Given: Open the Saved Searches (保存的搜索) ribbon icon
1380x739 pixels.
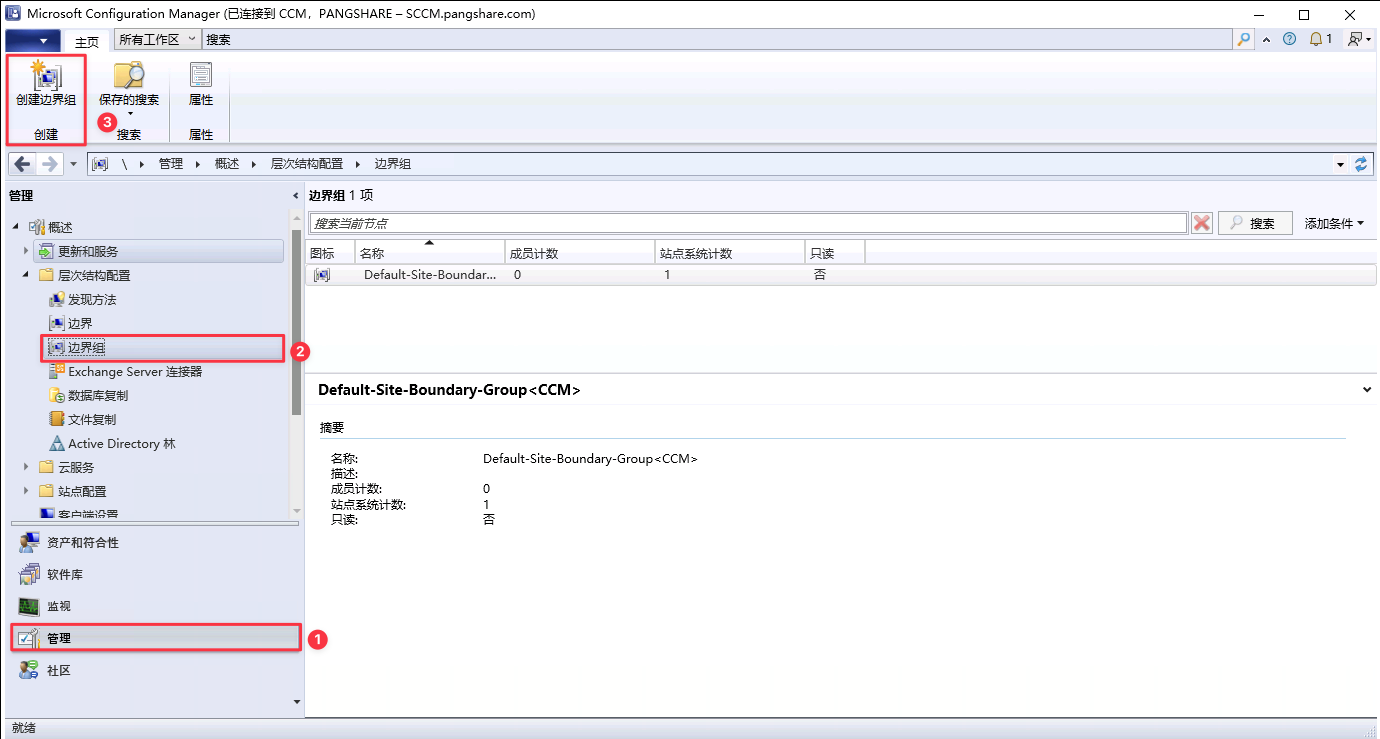Looking at the screenshot, I should [128, 83].
